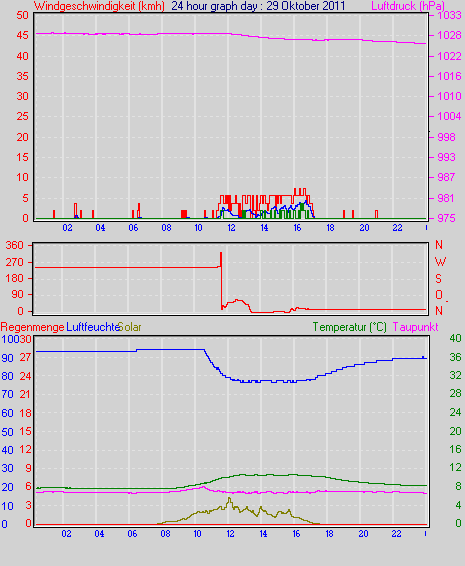Screen dimensions: 465x566
Task: Click the Taupunkt legend label
Action: [x=416, y=327]
